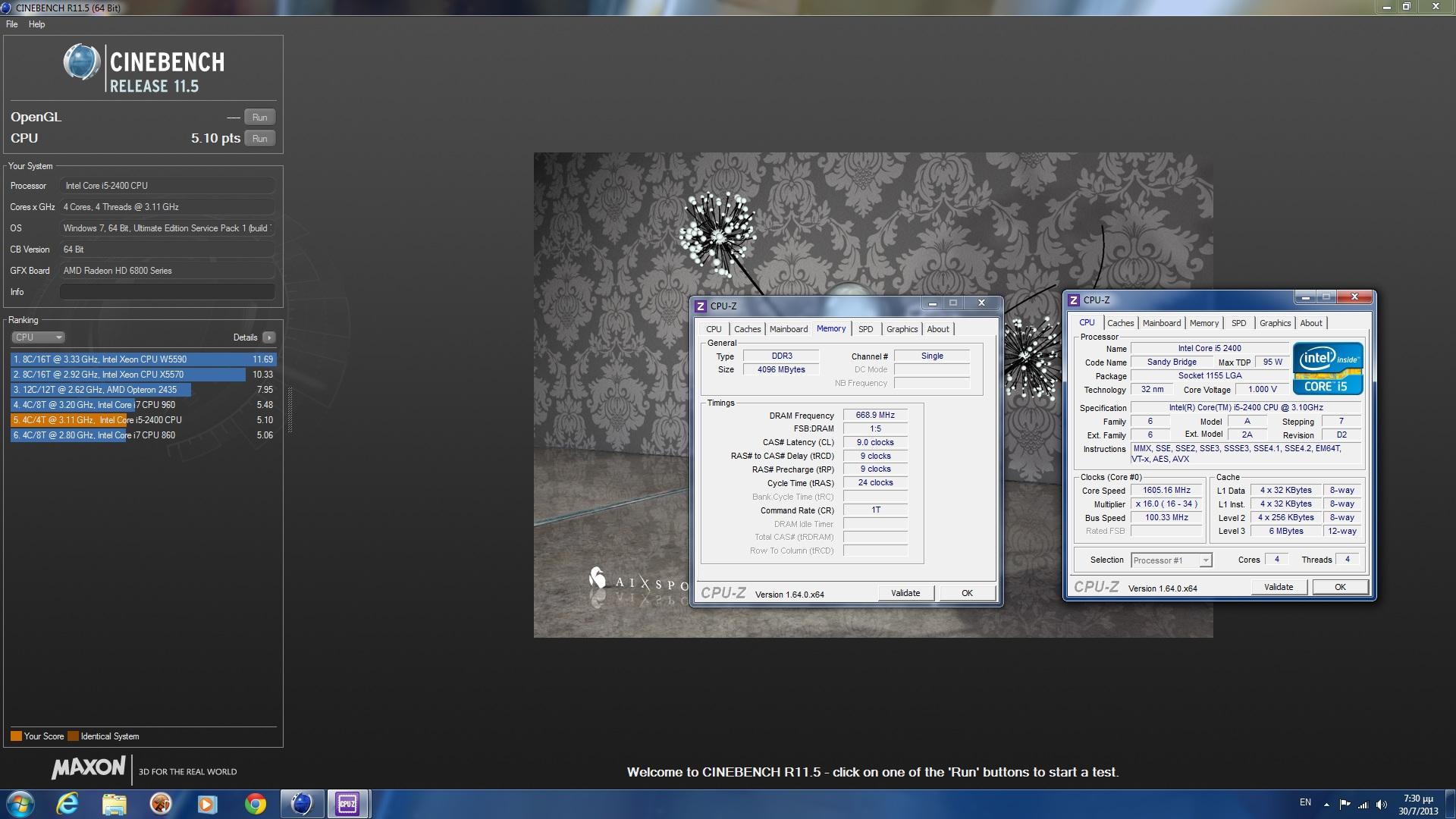The width and height of the screenshot is (1456, 819).
Task: Click Validate in right CPU-Z window
Action: [1279, 587]
